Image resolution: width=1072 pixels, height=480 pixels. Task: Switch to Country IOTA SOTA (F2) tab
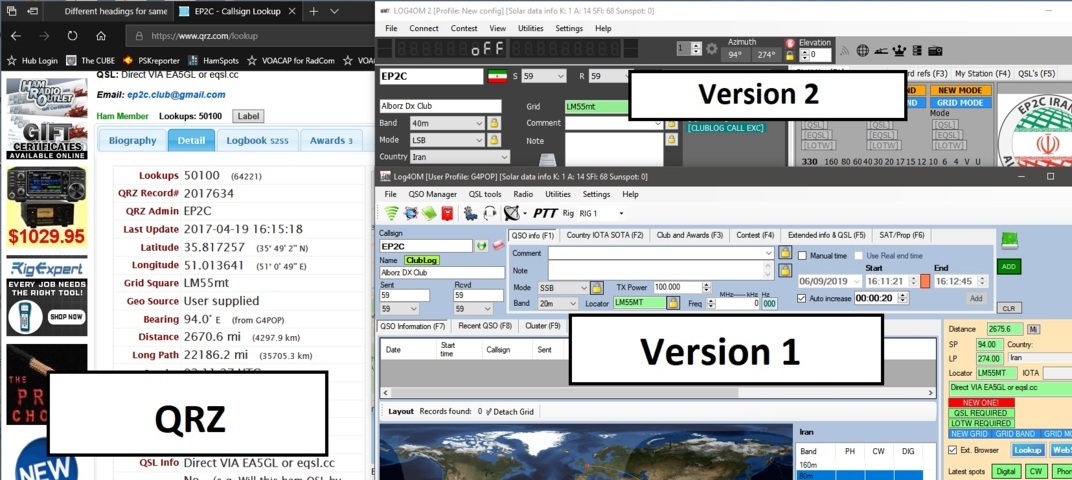point(605,235)
